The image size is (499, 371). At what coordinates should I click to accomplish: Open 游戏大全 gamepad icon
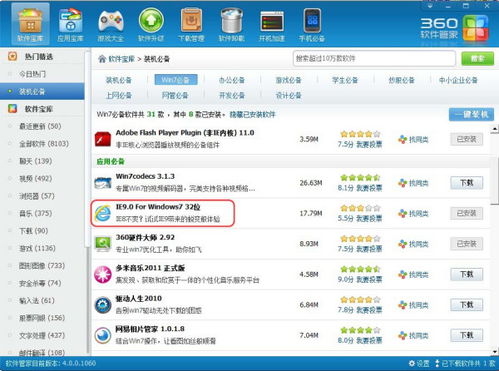(x=111, y=24)
